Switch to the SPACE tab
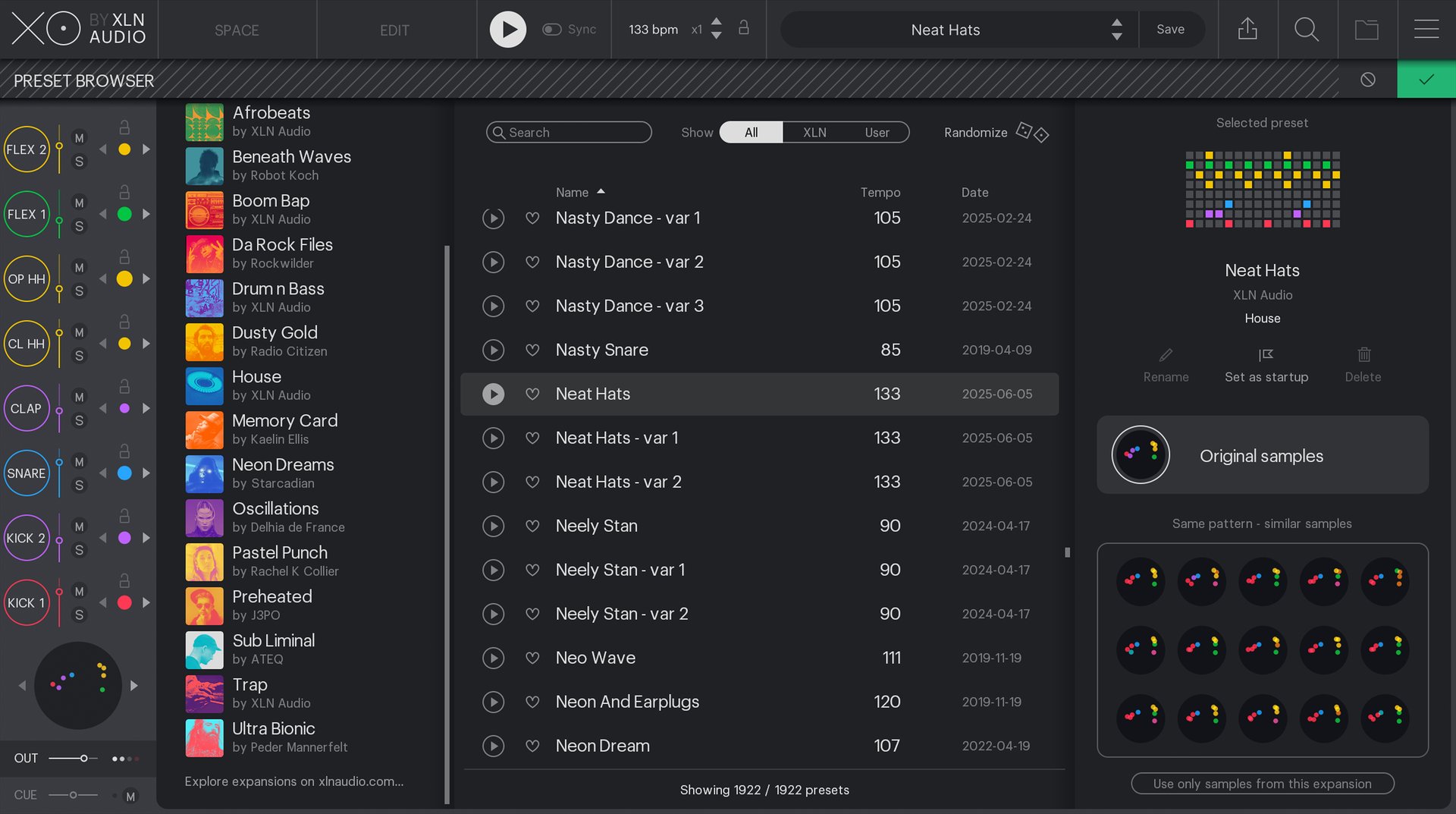 coord(237,30)
